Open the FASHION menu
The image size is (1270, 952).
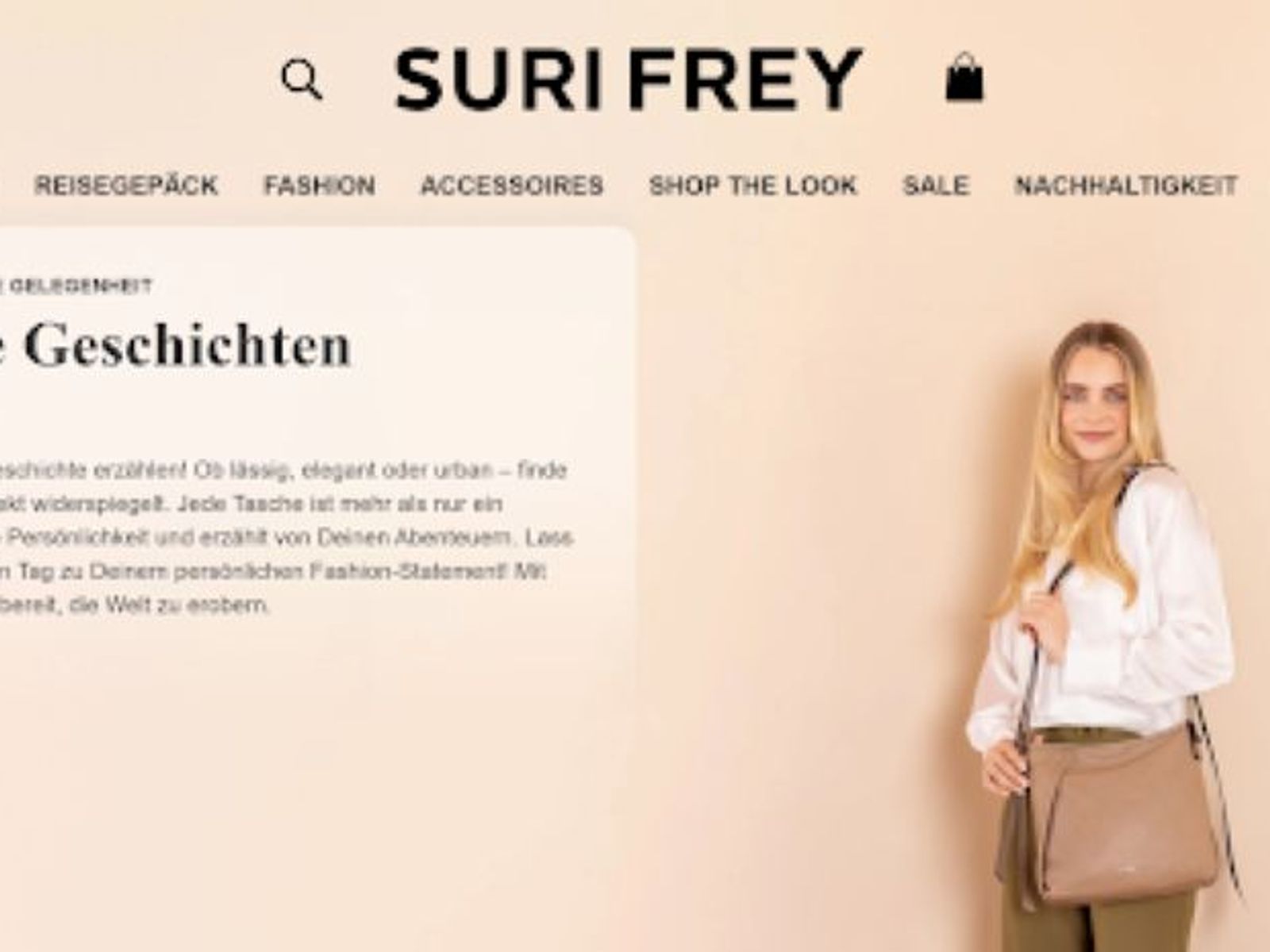pyautogui.click(x=319, y=186)
